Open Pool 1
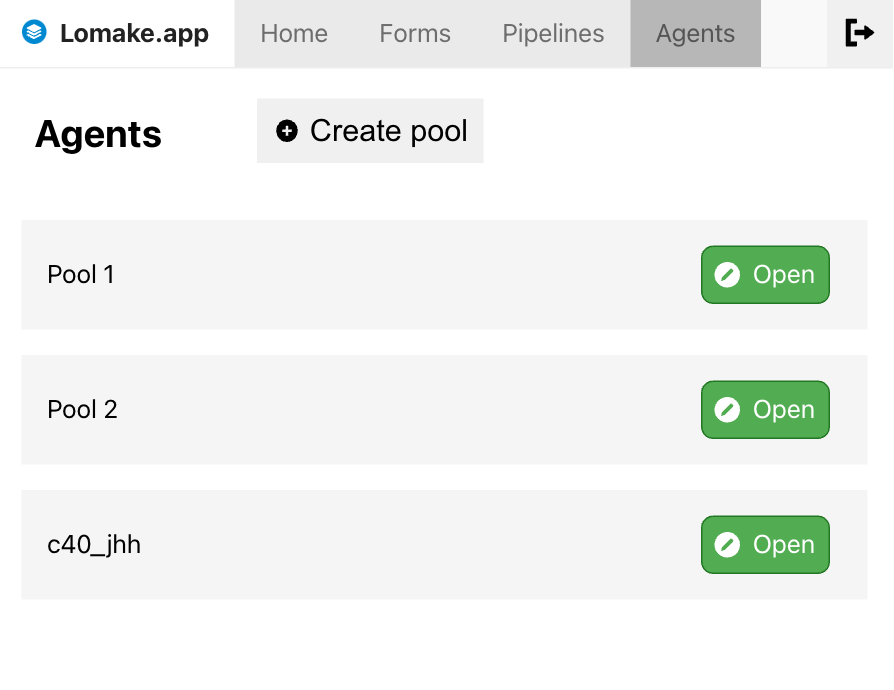The height and width of the screenshot is (690, 894). pos(765,275)
